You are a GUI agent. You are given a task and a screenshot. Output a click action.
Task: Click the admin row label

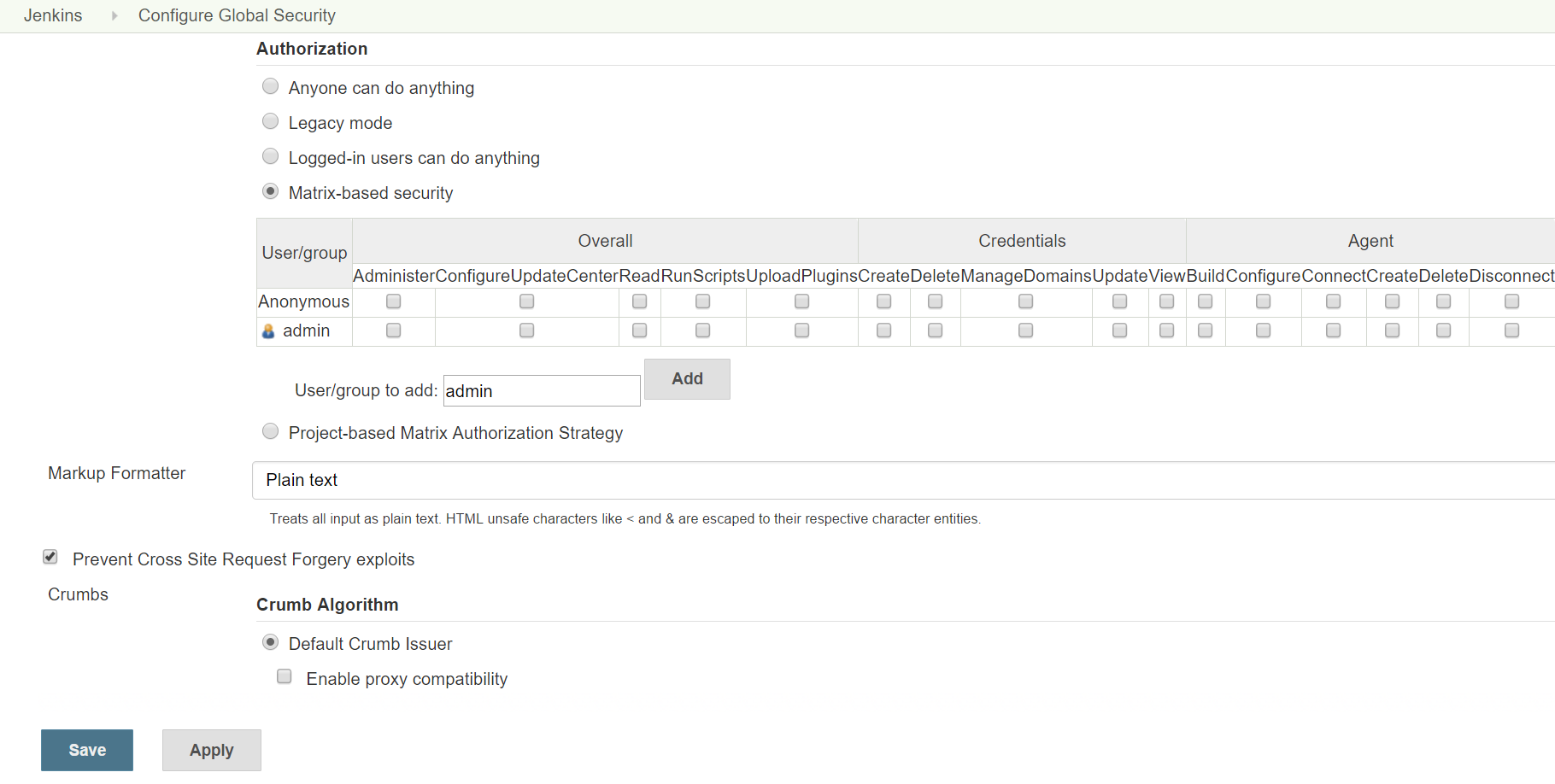coord(307,331)
